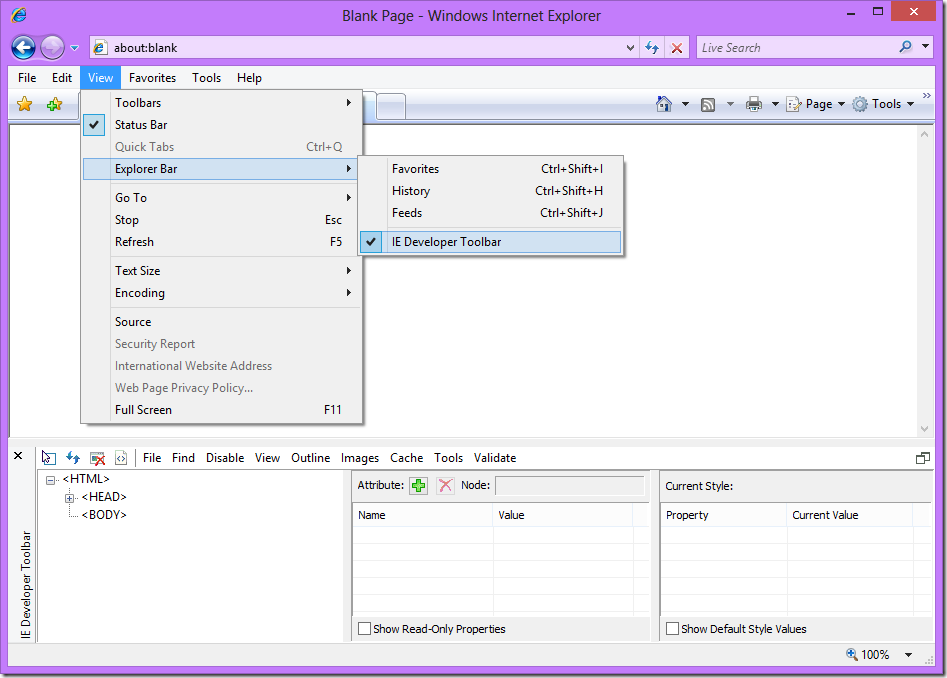Image resolution: width=947 pixels, height=678 pixels.
Task: Select History in Explorer Bar submenu
Action: tap(490, 191)
